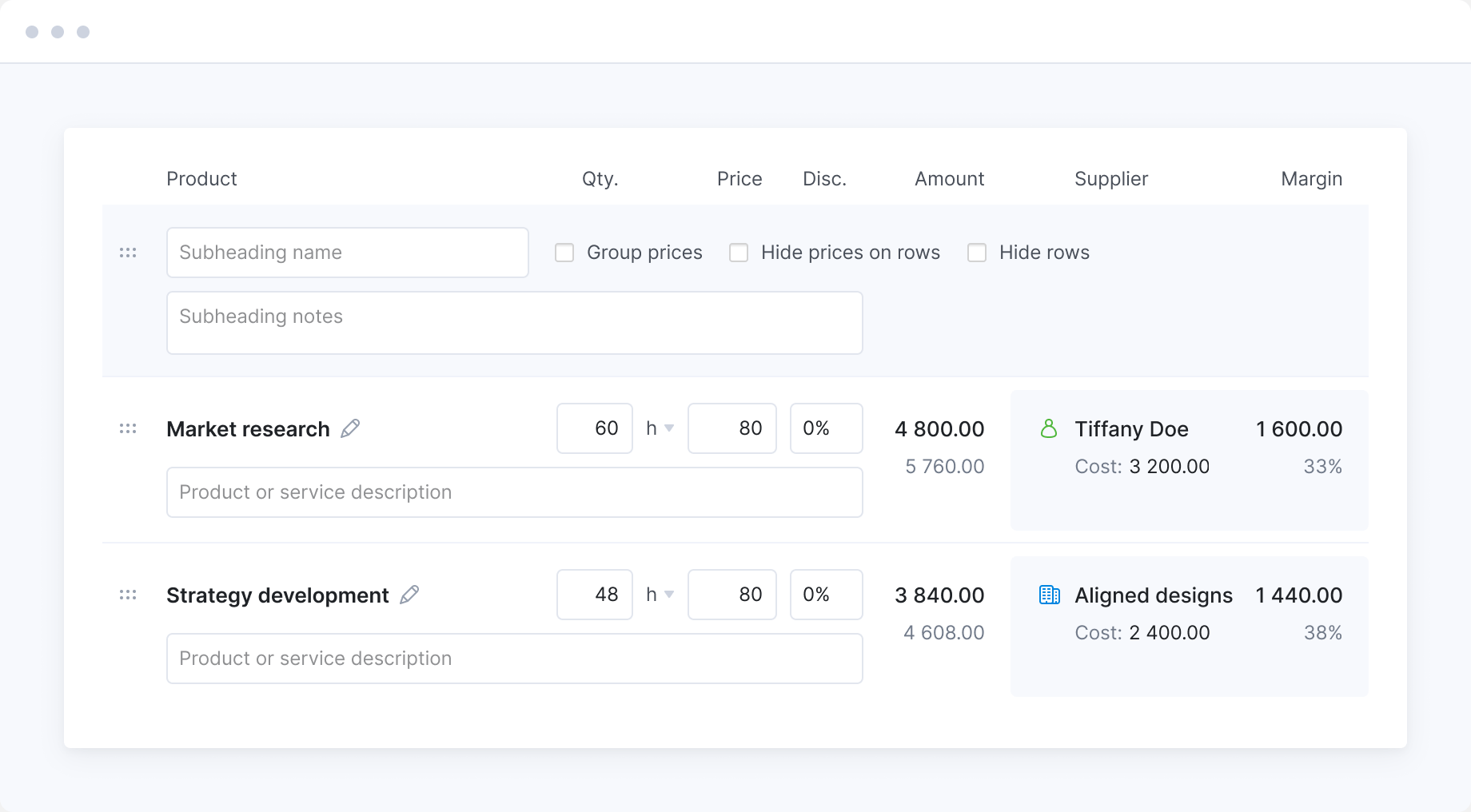Click the Supplier column header

(x=1111, y=179)
